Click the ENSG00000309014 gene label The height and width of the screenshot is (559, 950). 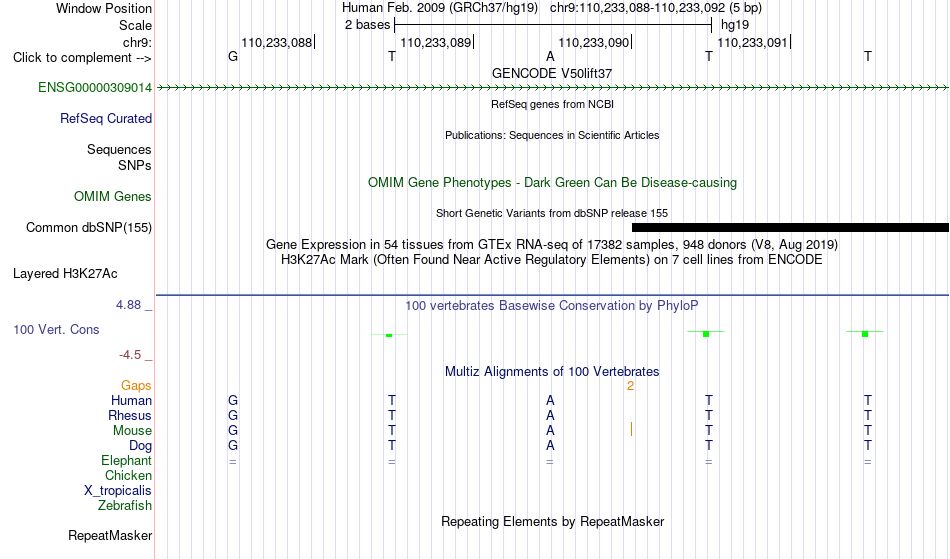point(95,88)
